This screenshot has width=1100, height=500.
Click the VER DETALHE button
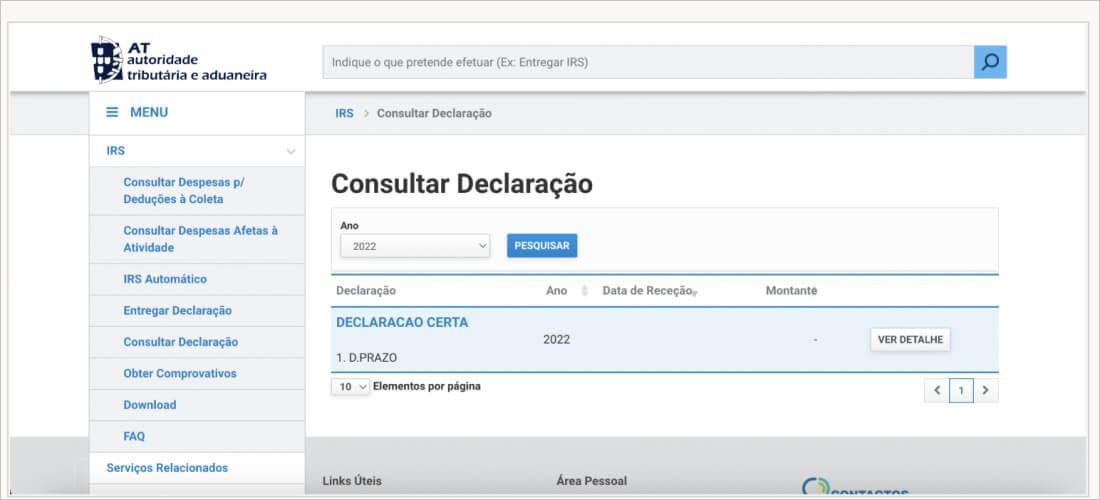click(909, 340)
